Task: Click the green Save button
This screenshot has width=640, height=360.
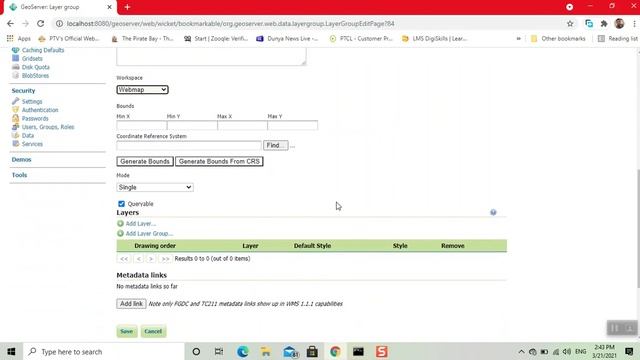Action: click(127, 331)
